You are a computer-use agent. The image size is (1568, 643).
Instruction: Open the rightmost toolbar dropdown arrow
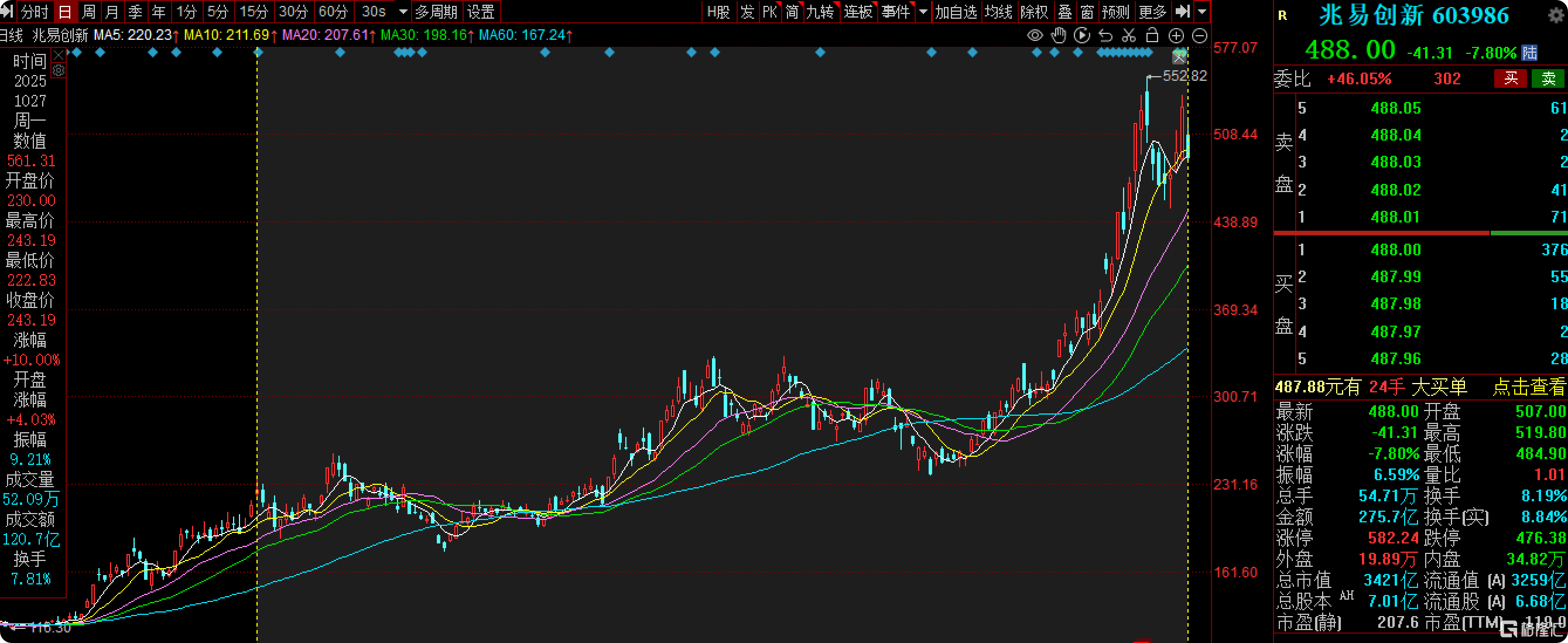pos(1201,12)
